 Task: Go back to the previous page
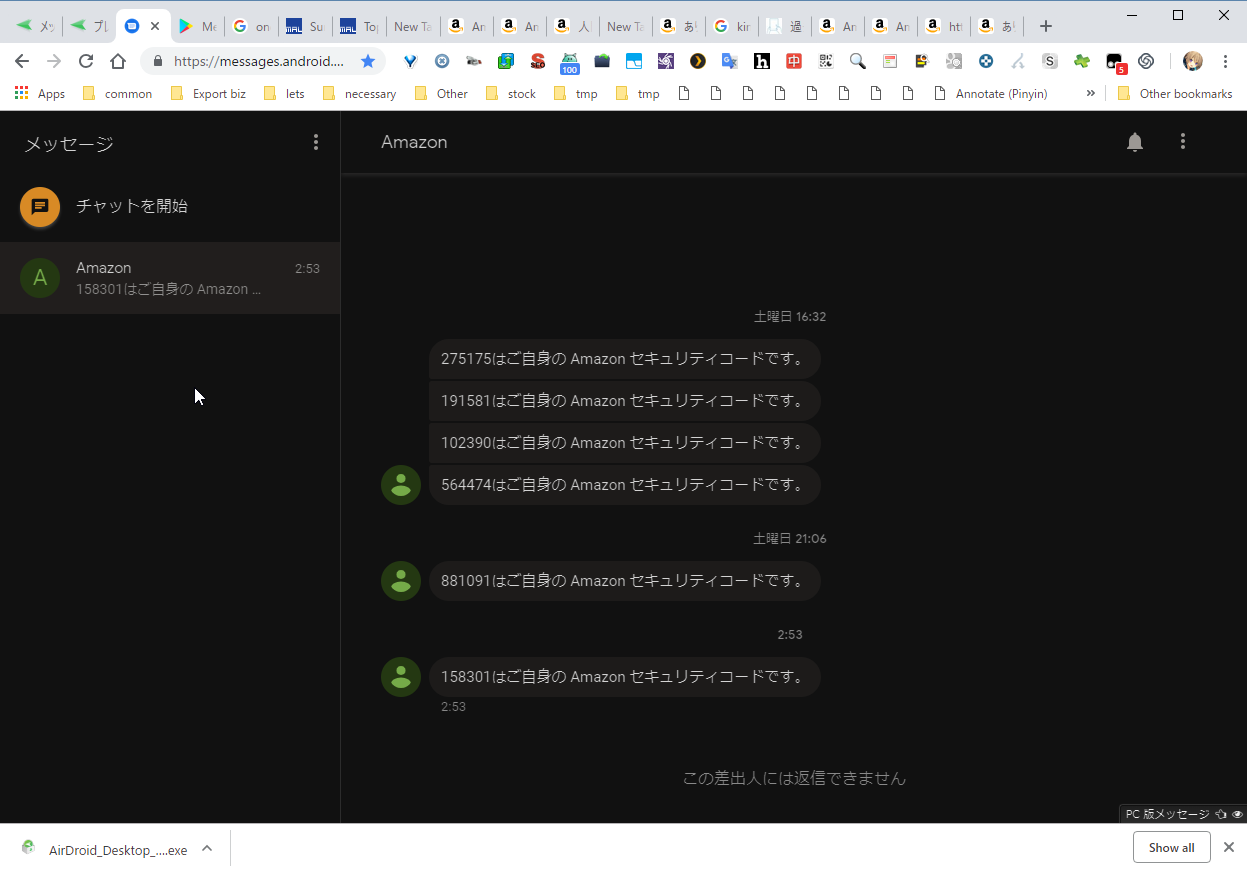[22, 61]
